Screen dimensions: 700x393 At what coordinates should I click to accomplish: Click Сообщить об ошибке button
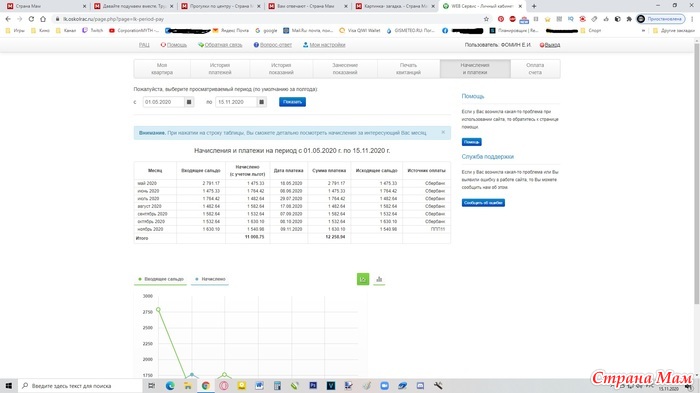pyautogui.click(x=483, y=203)
